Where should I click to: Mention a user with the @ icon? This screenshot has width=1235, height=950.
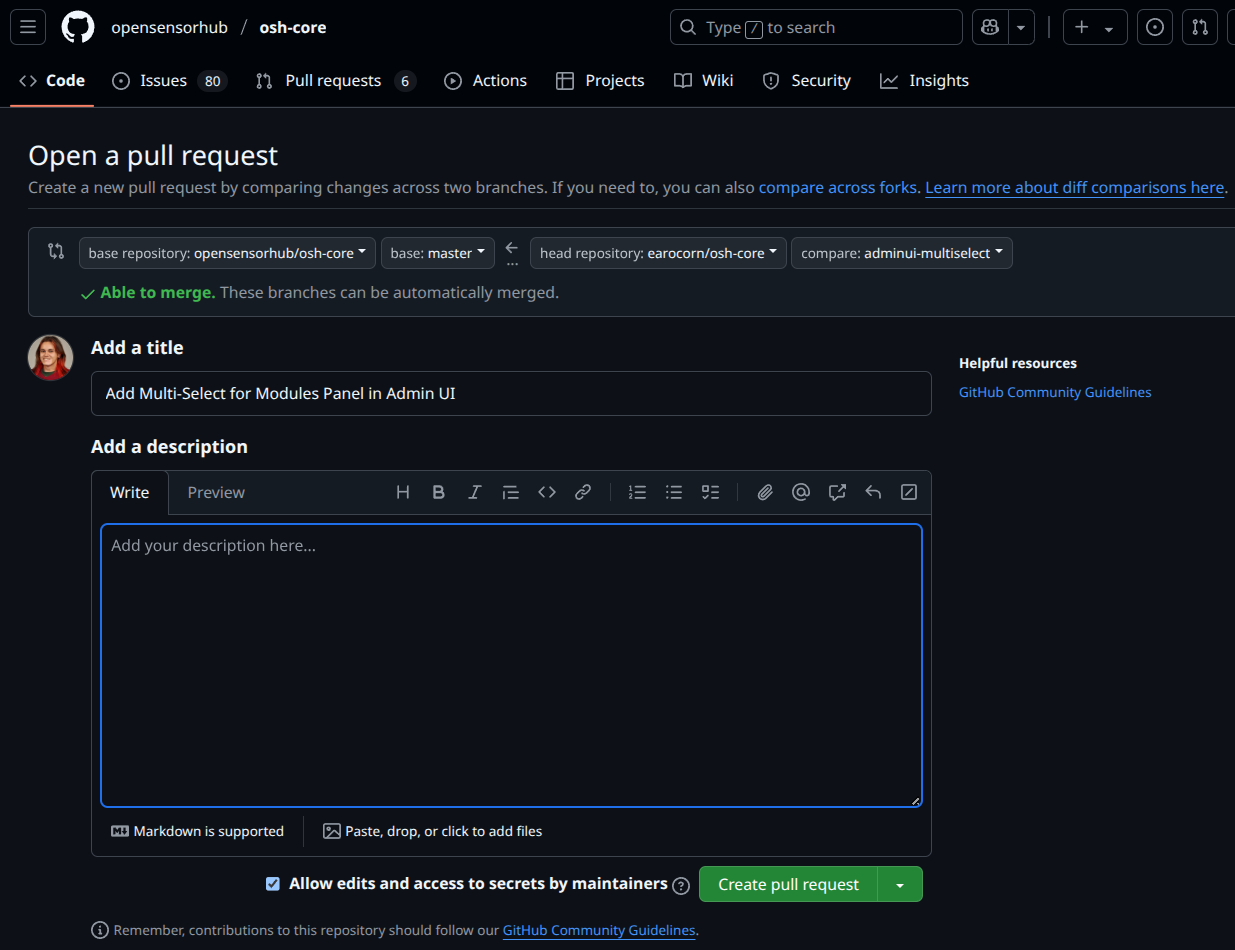point(800,492)
